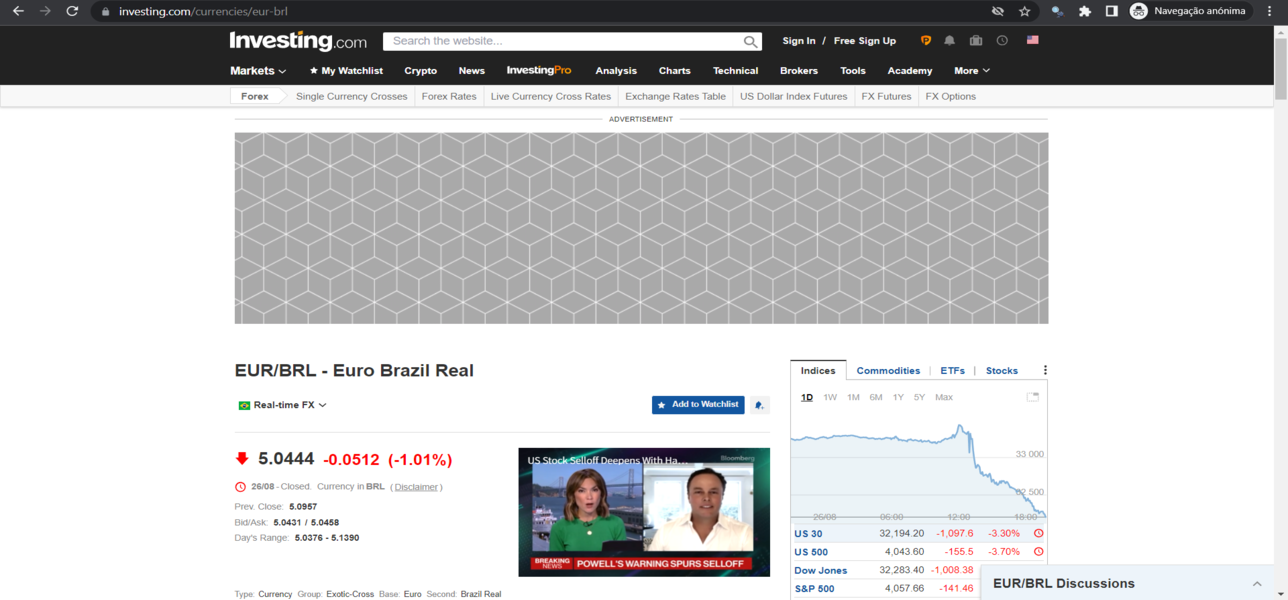Open Chrome side panel icon
The width and height of the screenshot is (1288, 600).
pos(1111,11)
